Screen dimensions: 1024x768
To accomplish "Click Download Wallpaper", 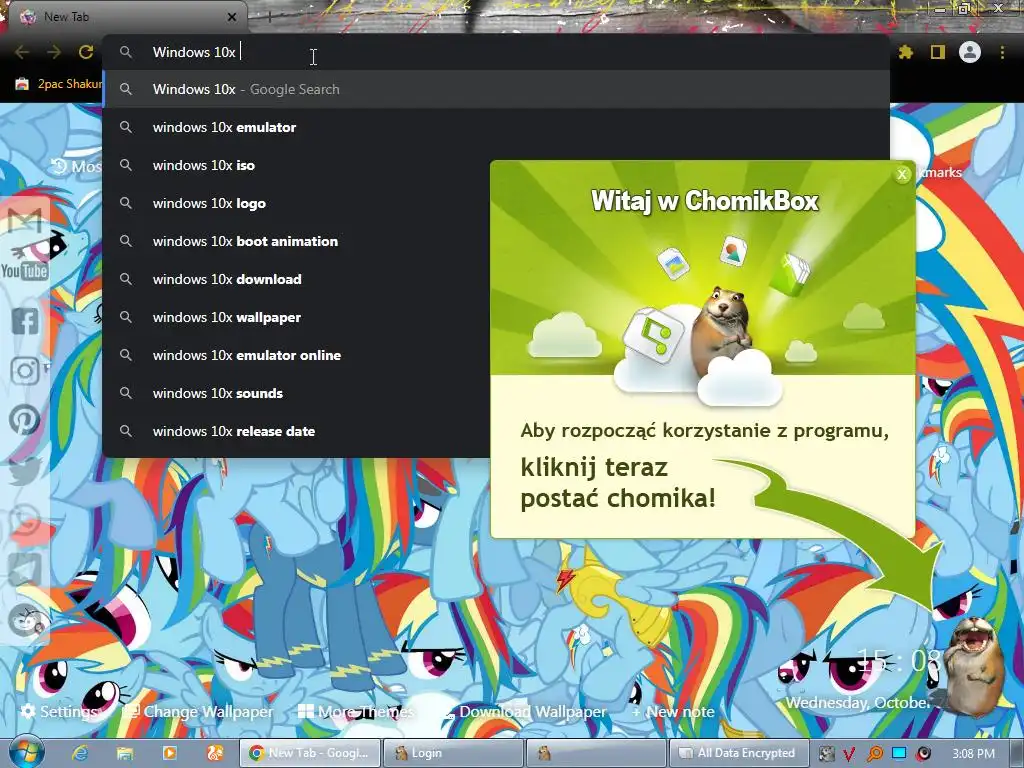I will [526, 711].
